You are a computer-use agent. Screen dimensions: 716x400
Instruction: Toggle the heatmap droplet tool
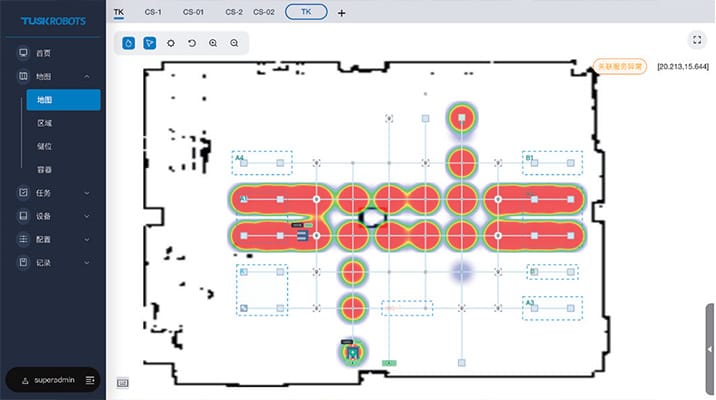(129, 43)
